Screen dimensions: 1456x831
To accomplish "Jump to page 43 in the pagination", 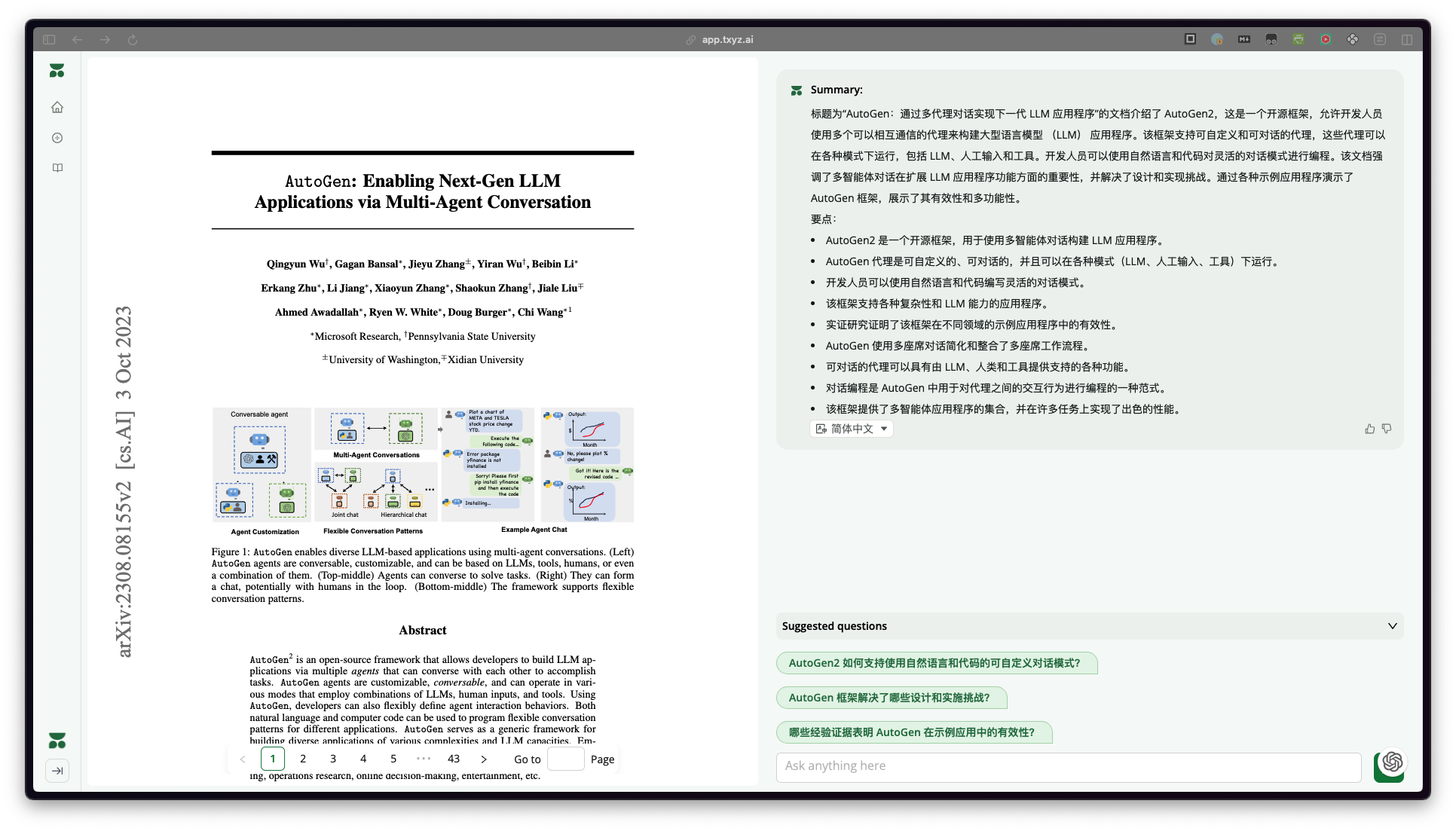I will click(454, 759).
